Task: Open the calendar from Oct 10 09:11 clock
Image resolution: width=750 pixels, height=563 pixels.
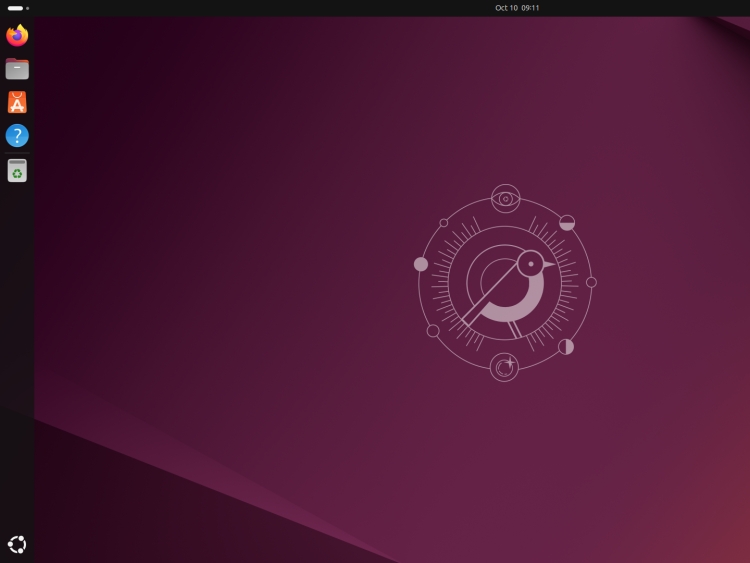Action: click(x=517, y=8)
